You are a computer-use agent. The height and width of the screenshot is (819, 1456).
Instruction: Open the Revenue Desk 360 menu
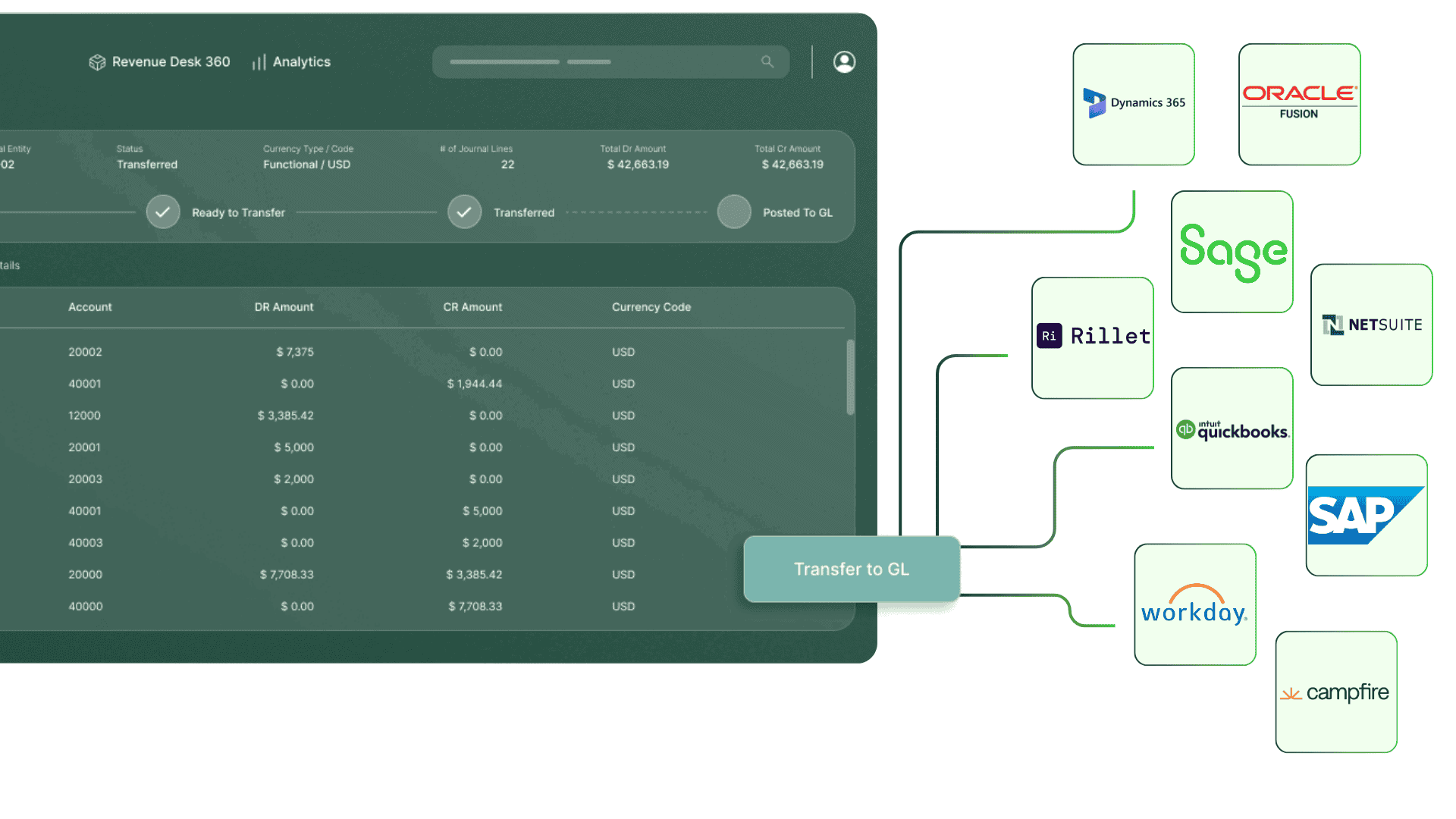pyautogui.click(x=159, y=62)
